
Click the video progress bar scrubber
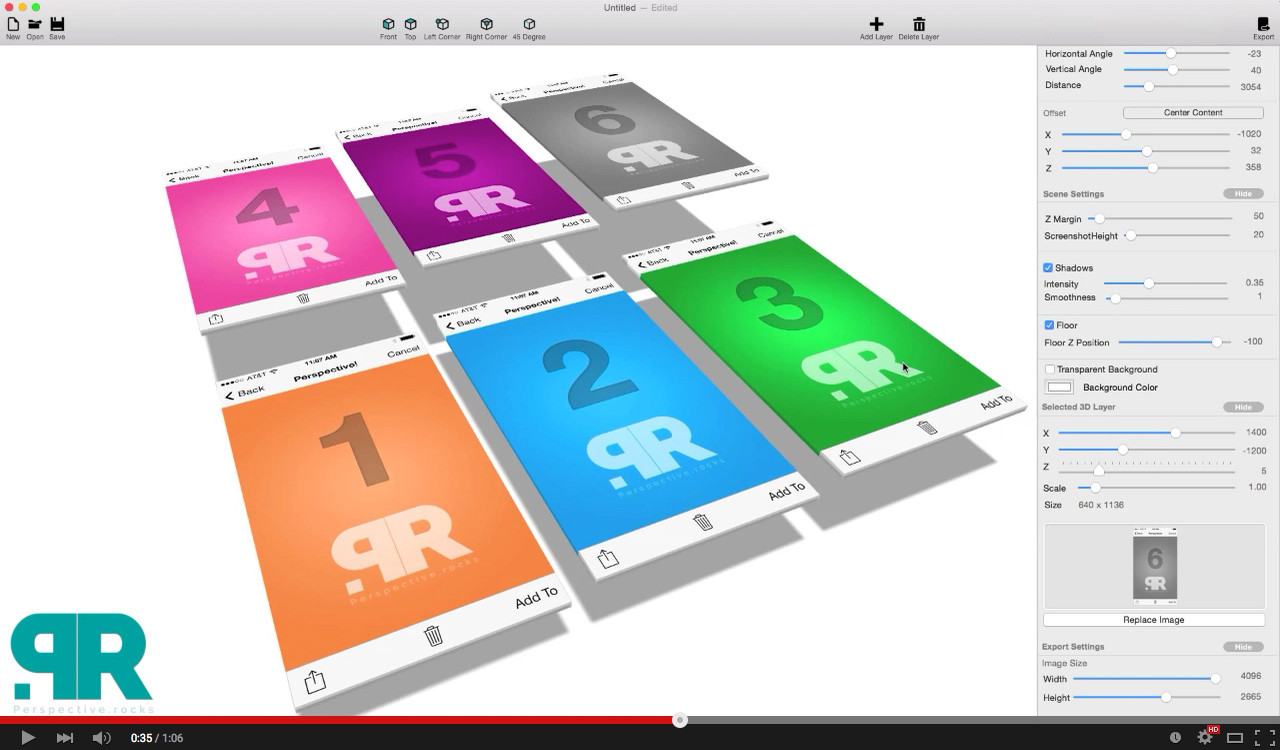(680, 720)
